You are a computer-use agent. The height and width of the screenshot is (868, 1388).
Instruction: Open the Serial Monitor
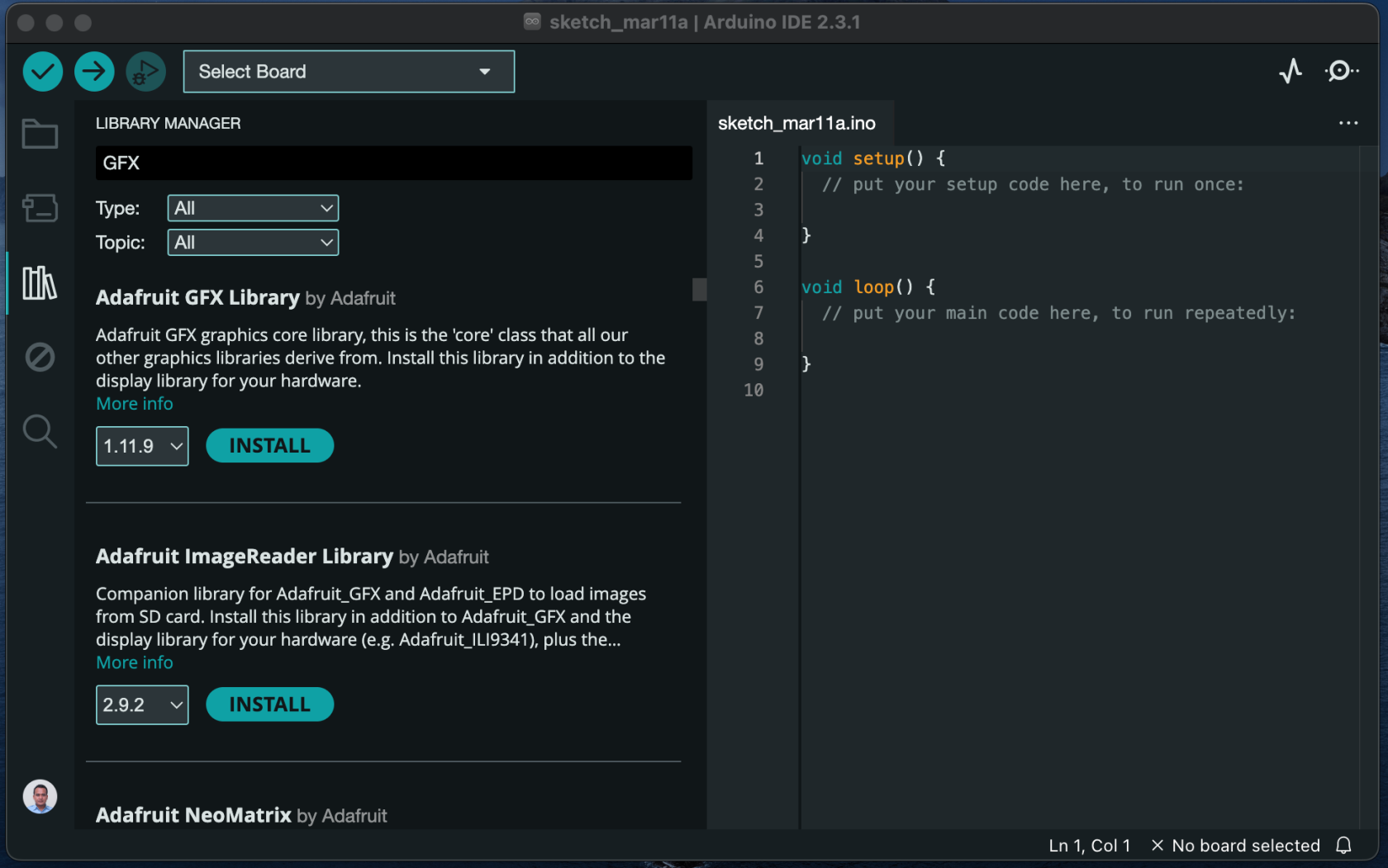click(x=1341, y=71)
